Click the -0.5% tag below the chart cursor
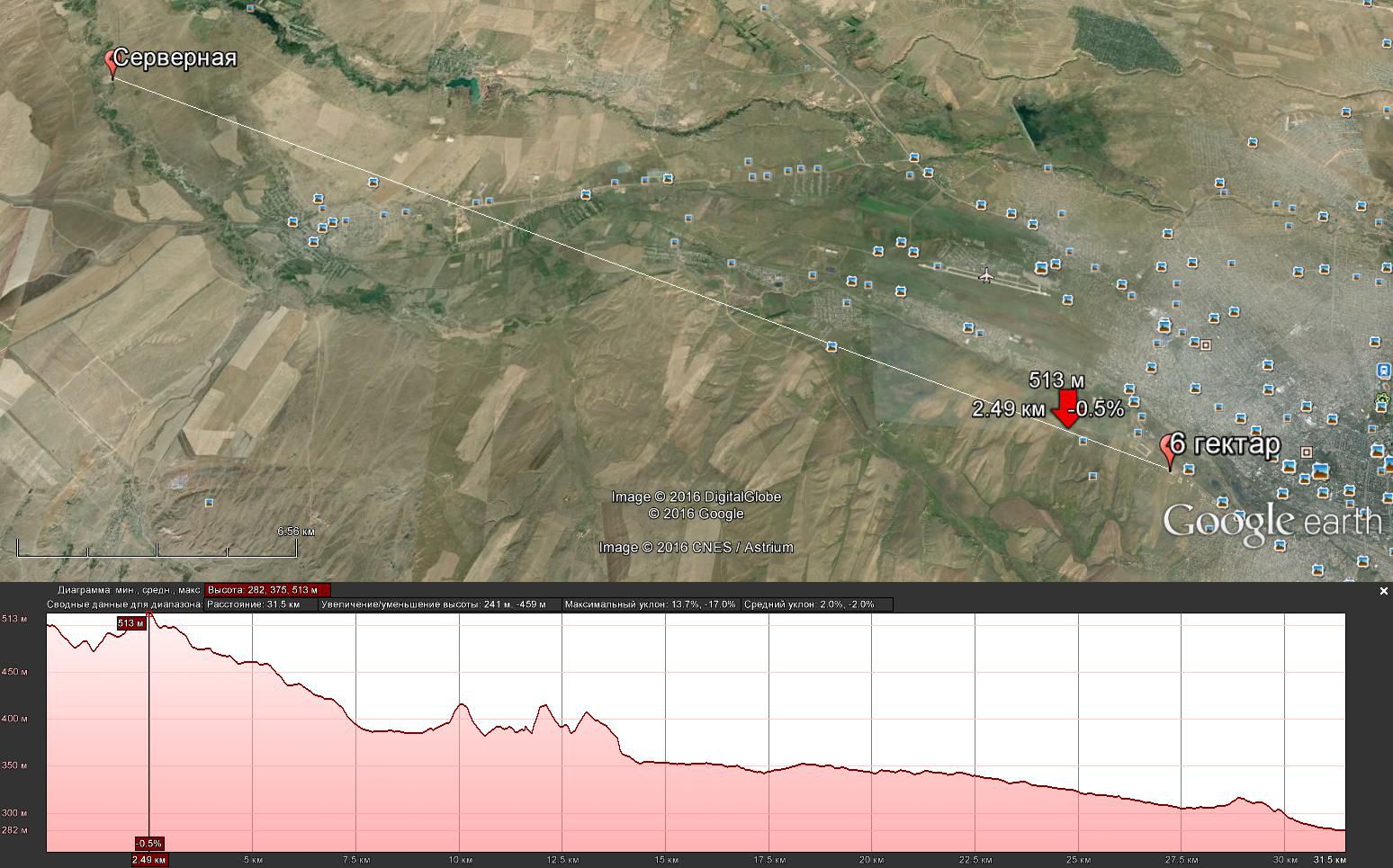The width and height of the screenshot is (1393, 868). click(x=149, y=844)
